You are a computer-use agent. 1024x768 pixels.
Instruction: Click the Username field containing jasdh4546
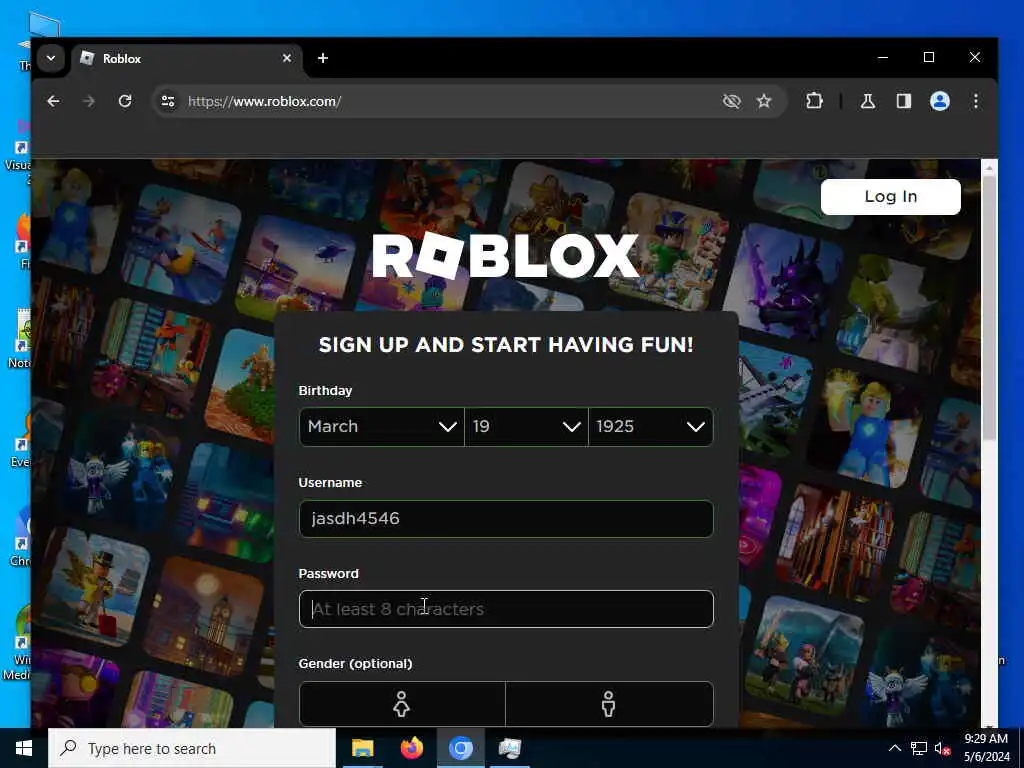pyautogui.click(x=506, y=519)
